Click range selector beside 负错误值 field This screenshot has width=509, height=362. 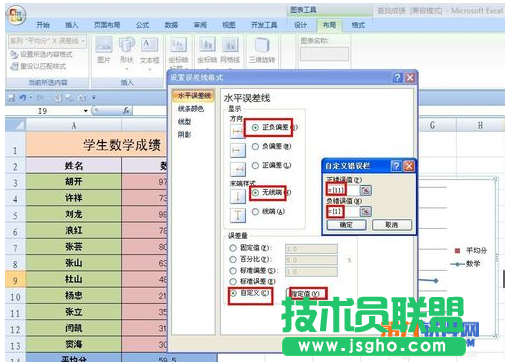coord(366,211)
